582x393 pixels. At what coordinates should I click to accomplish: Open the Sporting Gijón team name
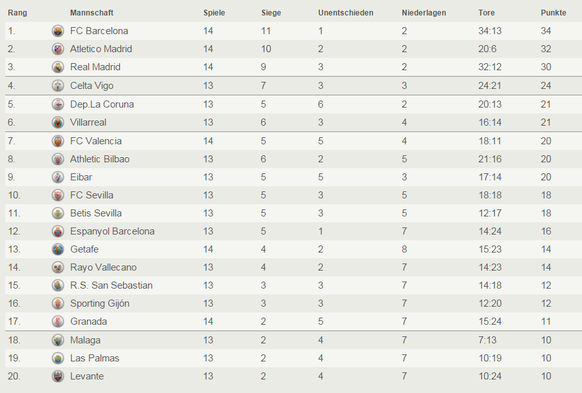point(100,304)
